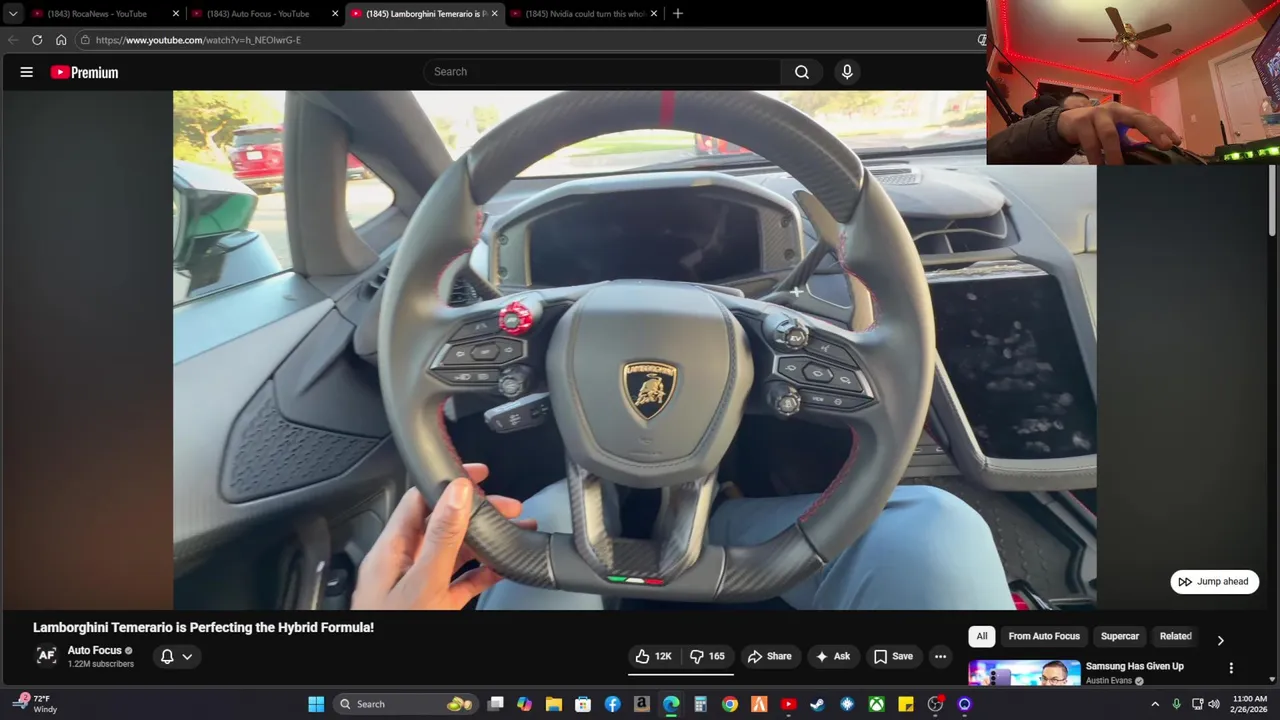Open the YouTube app in the taskbar
This screenshot has width=1280, height=720.
[x=788, y=704]
